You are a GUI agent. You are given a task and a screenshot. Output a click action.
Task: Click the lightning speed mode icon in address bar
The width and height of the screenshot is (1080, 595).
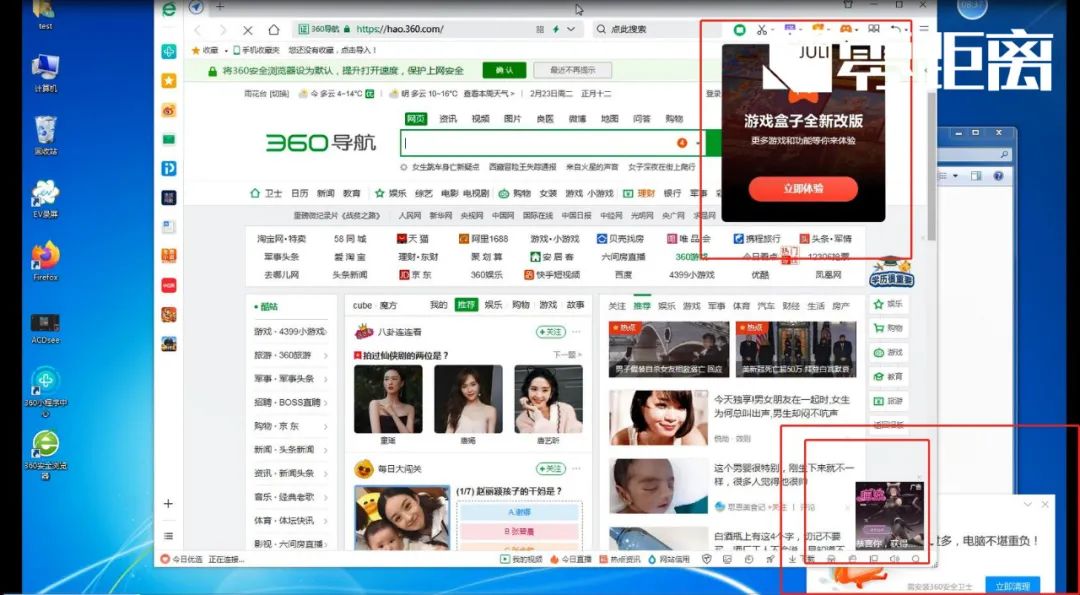pyautogui.click(x=555, y=30)
